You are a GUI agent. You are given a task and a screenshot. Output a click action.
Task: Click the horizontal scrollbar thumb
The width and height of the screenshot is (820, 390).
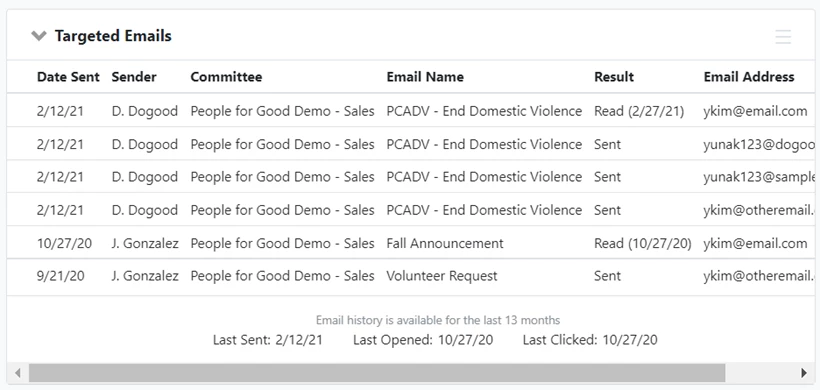click(x=377, y=373)
